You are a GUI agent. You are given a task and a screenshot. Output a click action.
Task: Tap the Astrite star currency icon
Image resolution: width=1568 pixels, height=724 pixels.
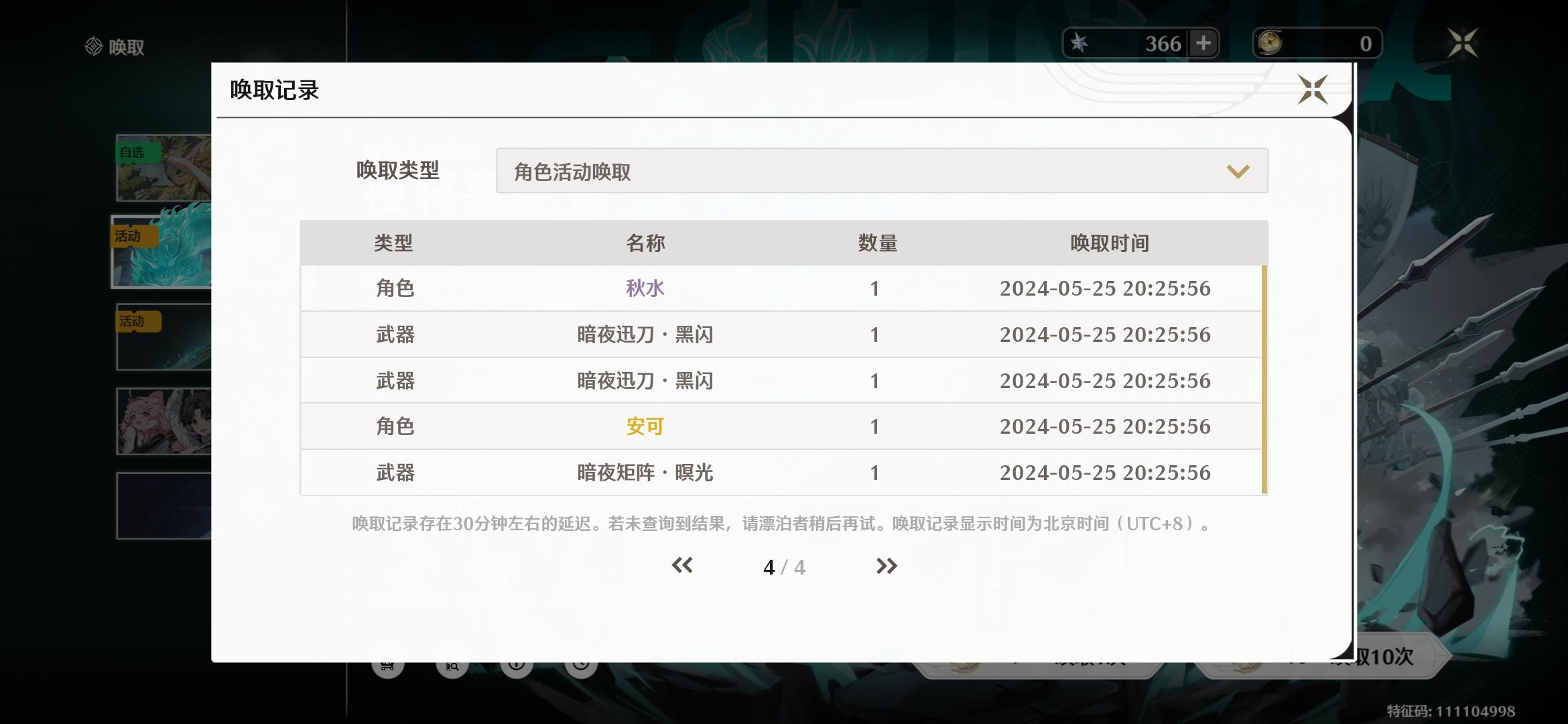click(1079, 44)
